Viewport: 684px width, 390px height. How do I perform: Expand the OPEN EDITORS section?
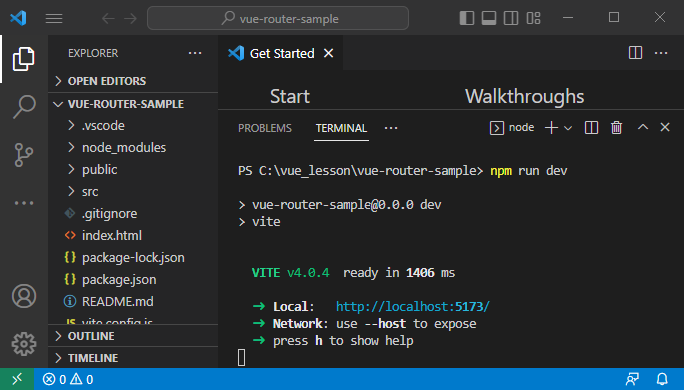133,81
